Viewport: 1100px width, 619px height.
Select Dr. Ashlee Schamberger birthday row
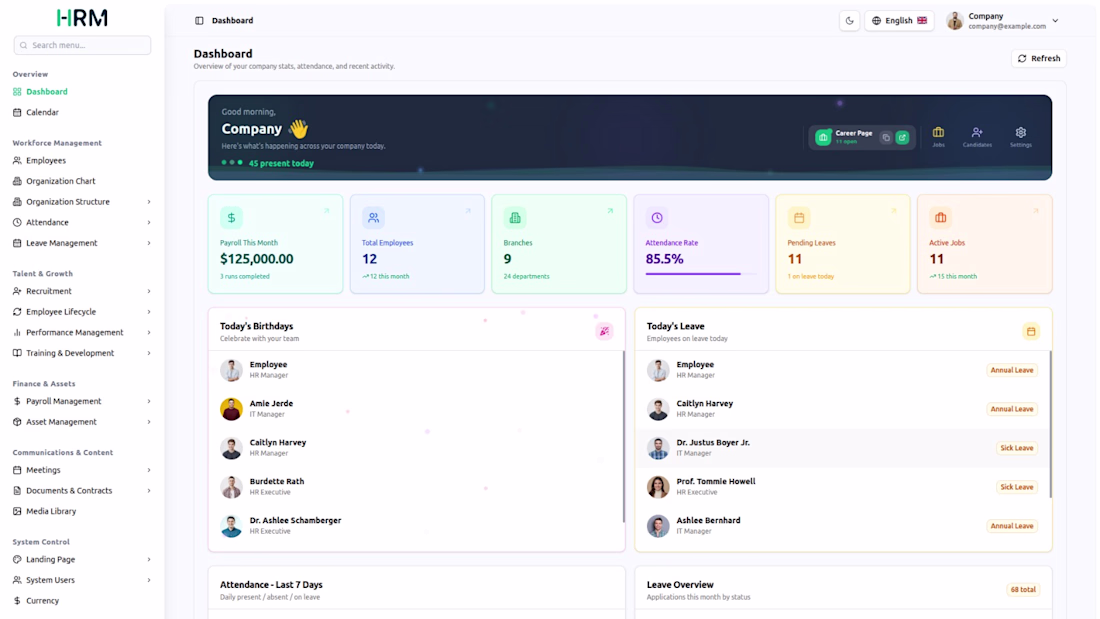pos(417,526)
